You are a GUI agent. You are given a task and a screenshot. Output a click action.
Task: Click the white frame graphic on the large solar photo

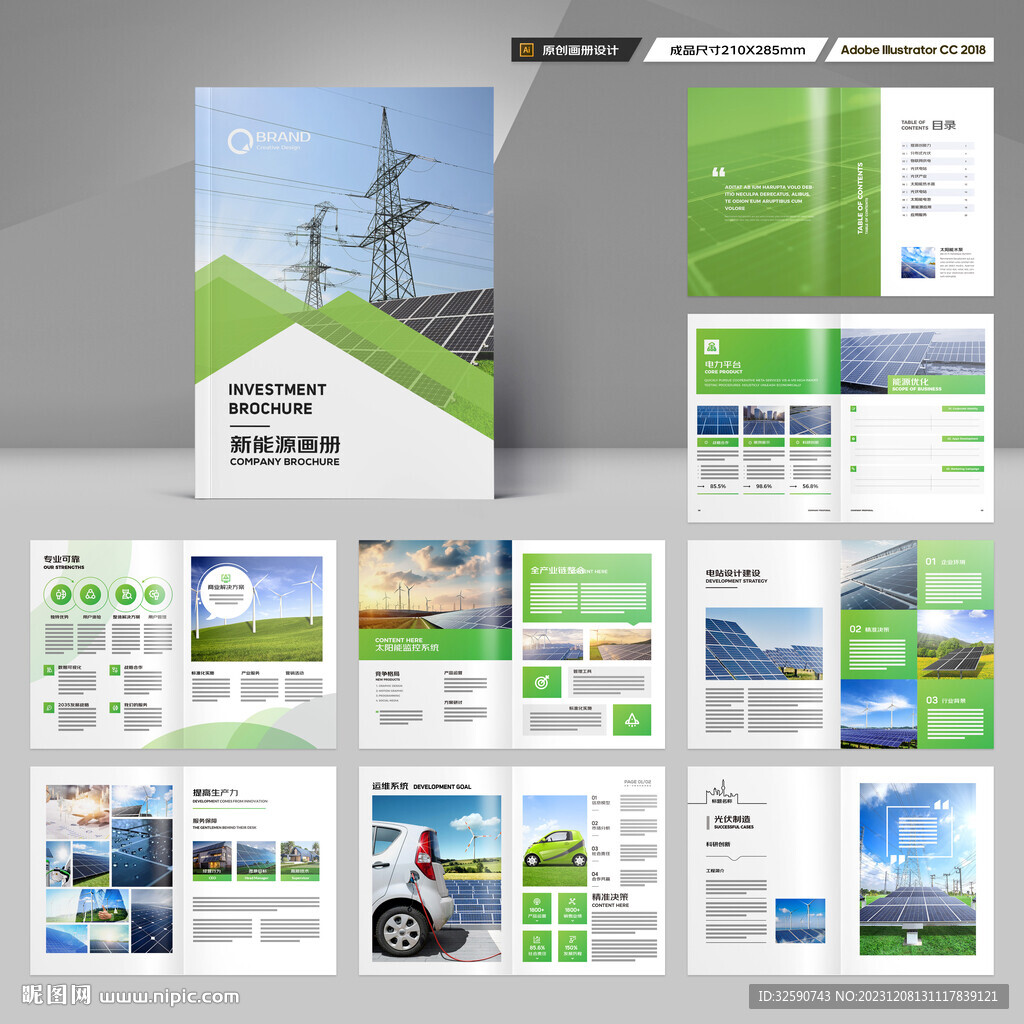pyautogui.click(x=920, y=833)
